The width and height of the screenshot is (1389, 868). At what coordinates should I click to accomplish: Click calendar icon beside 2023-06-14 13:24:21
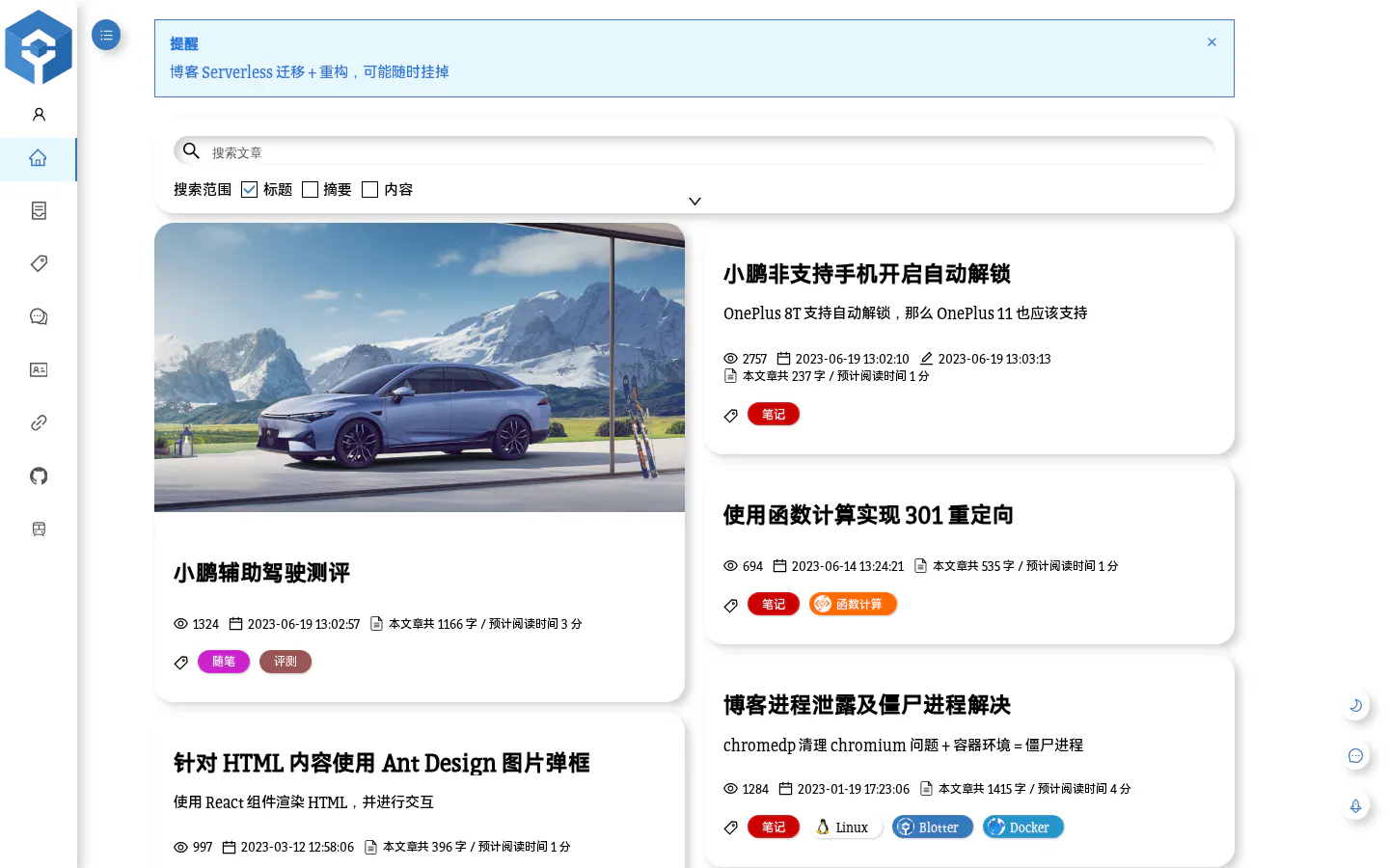tap(779, 566)
